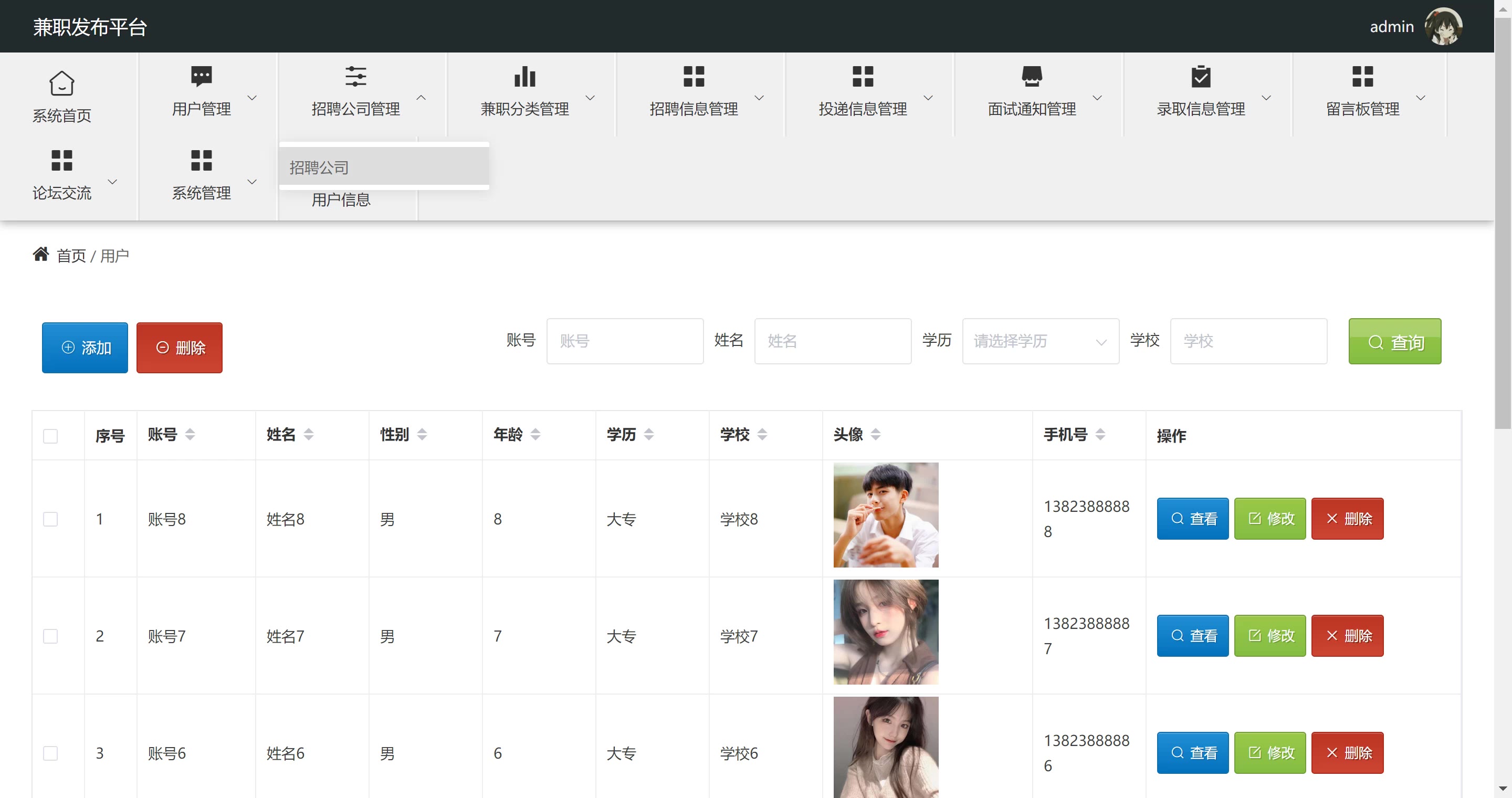The image size is (1512, 798).
Task: Expand the 面试通知管理 menu chevron
Action: (x=1097, y=98)
